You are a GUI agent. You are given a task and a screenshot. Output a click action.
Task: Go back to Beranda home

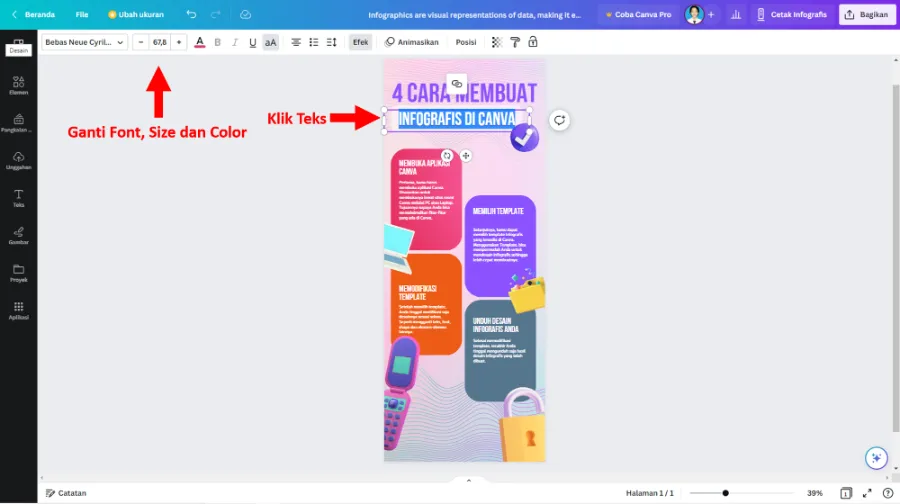tap(34, 14)
